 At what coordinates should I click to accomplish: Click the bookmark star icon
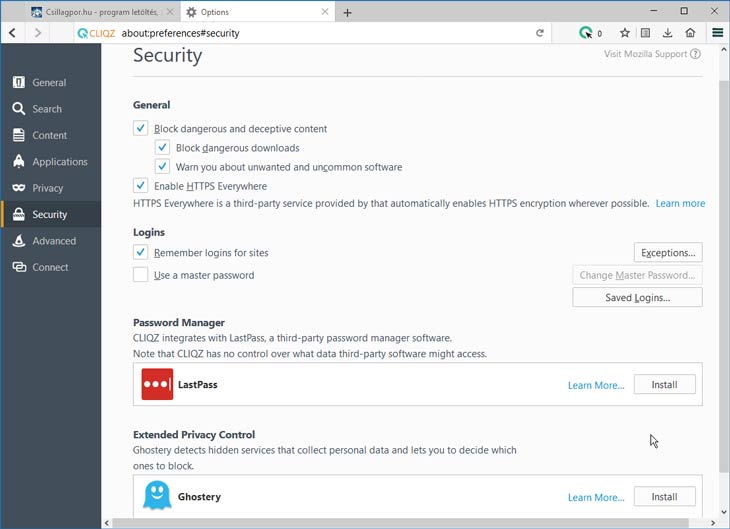[x=625, y=33]
